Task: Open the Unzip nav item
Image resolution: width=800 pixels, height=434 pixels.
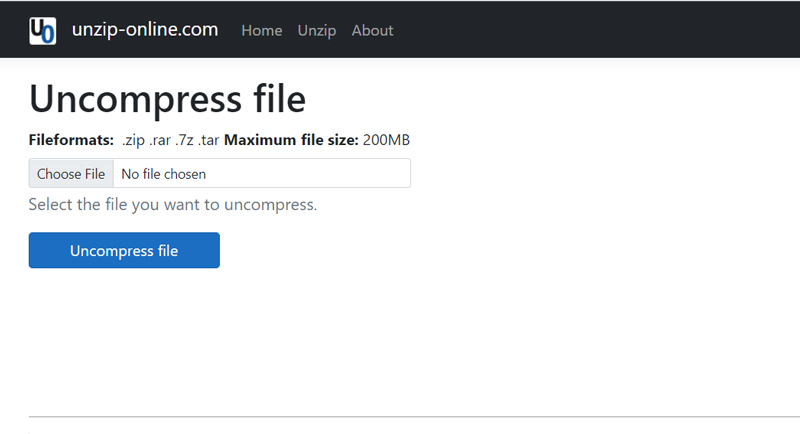Action: point(317,31)
